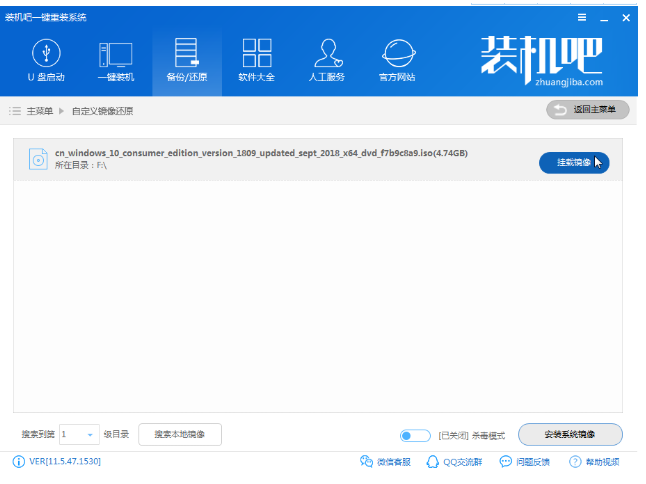Viewport: 646px width, 484px height.
Task: Click 主菜单 in the breadcrumb
Action: point(38,110)
